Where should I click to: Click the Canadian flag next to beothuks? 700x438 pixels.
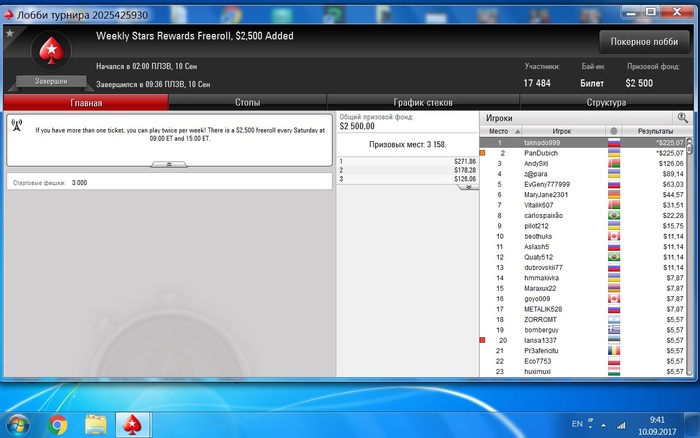pyautogui.click(x=614, y=237)
